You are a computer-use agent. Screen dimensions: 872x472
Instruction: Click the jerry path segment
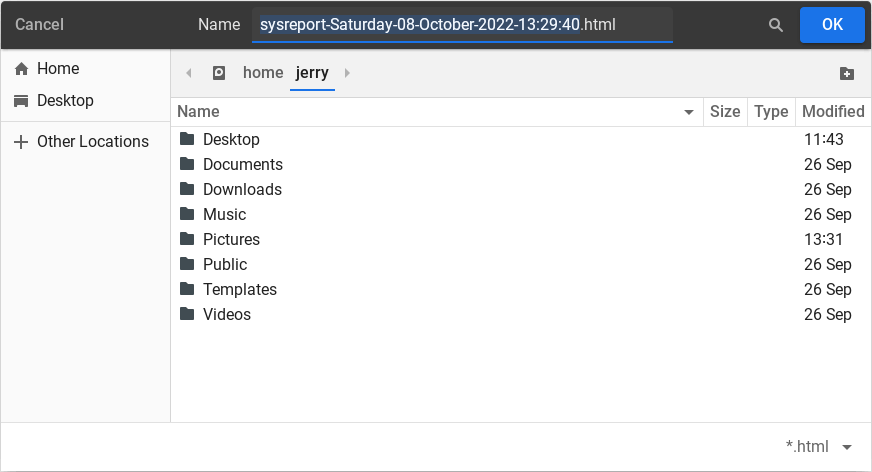312,73
